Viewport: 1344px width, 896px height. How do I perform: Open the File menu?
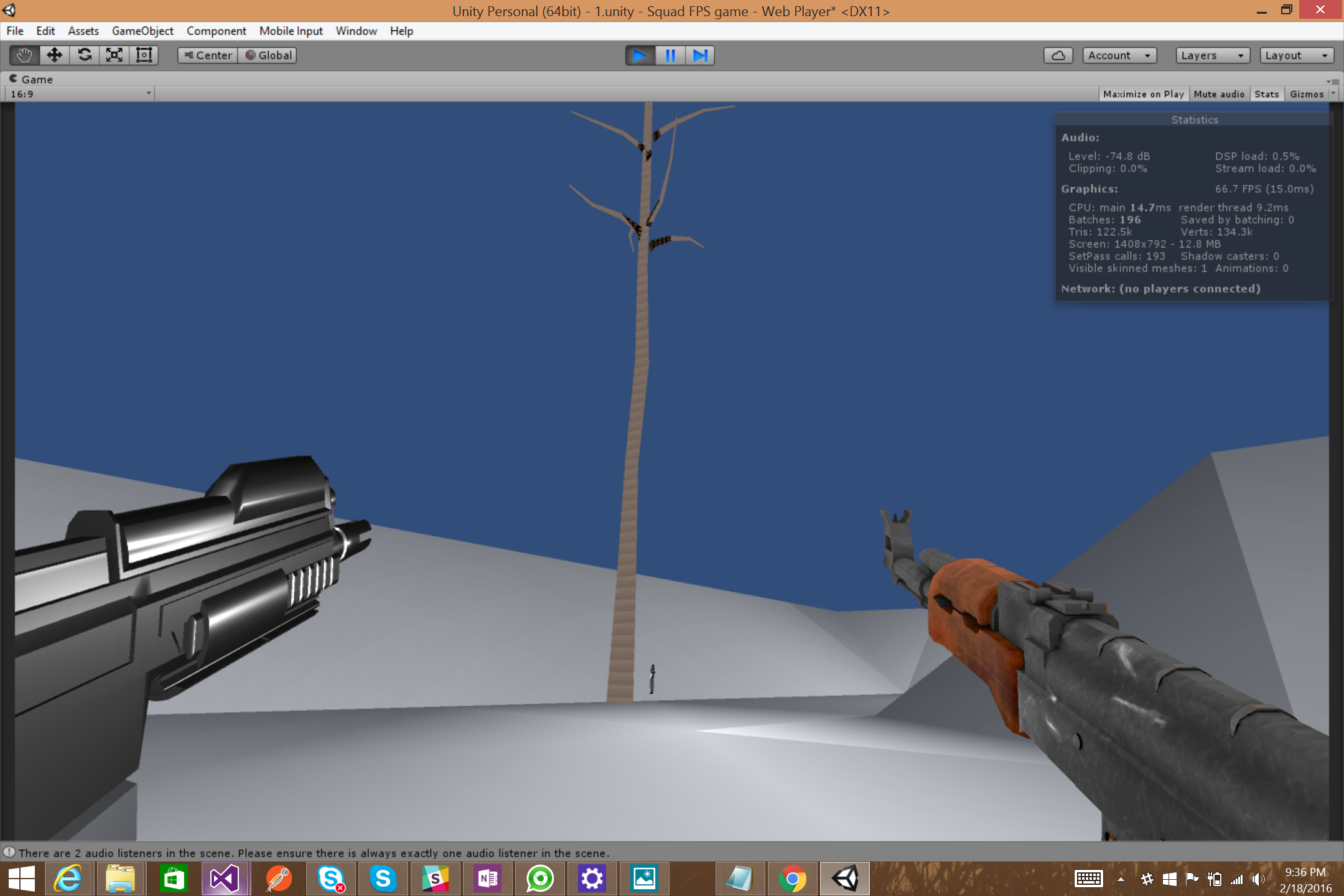pos(15,30)
